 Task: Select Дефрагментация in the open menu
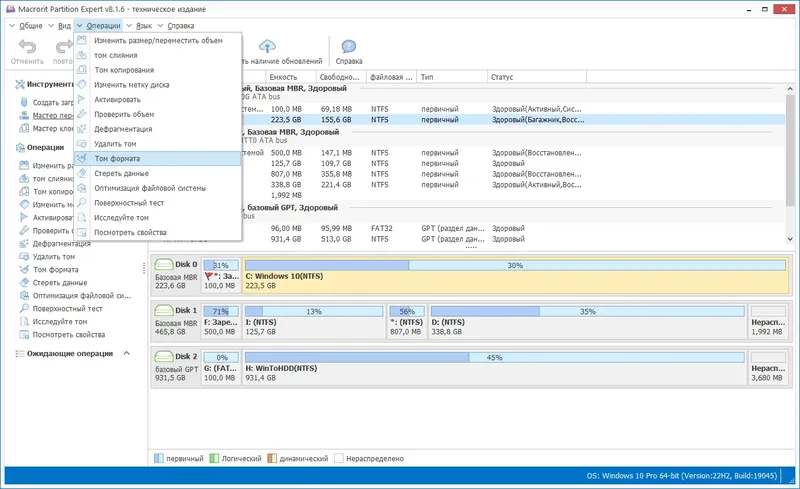pyautogui.click(x=123, y=129)
